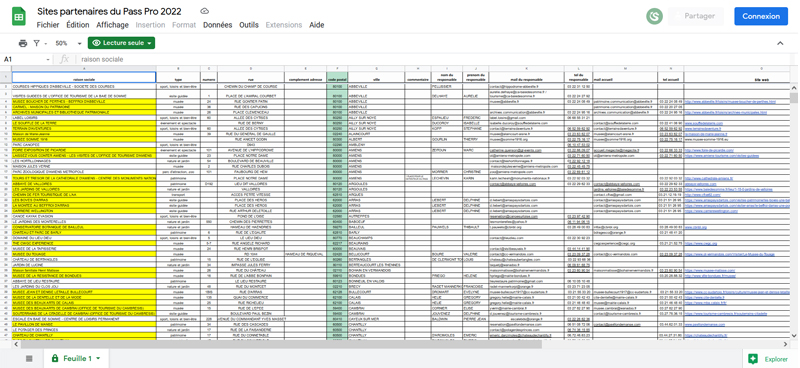
Task: Open the cell name box dropdown arrow
Action: pos(48,60)
